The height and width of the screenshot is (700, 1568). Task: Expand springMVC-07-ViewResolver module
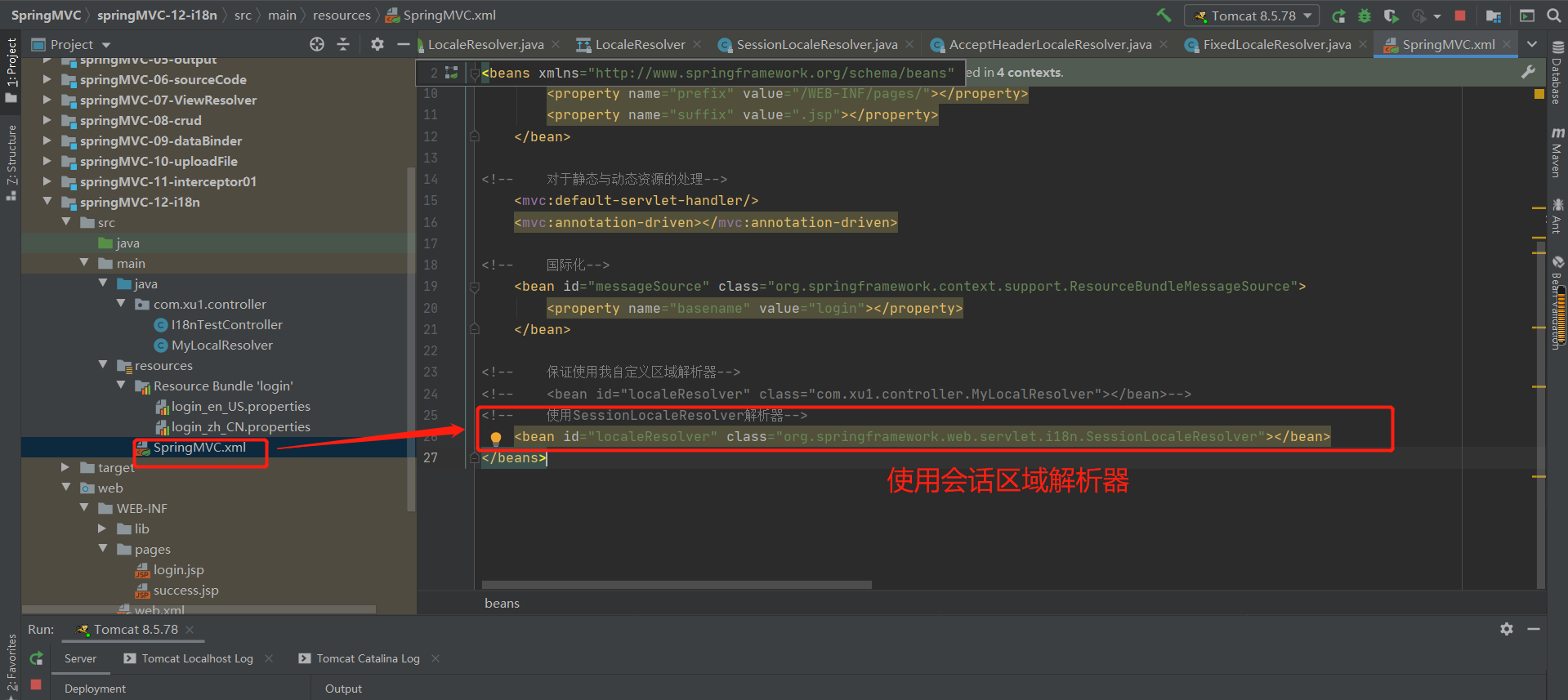click(x=47, y=100)
